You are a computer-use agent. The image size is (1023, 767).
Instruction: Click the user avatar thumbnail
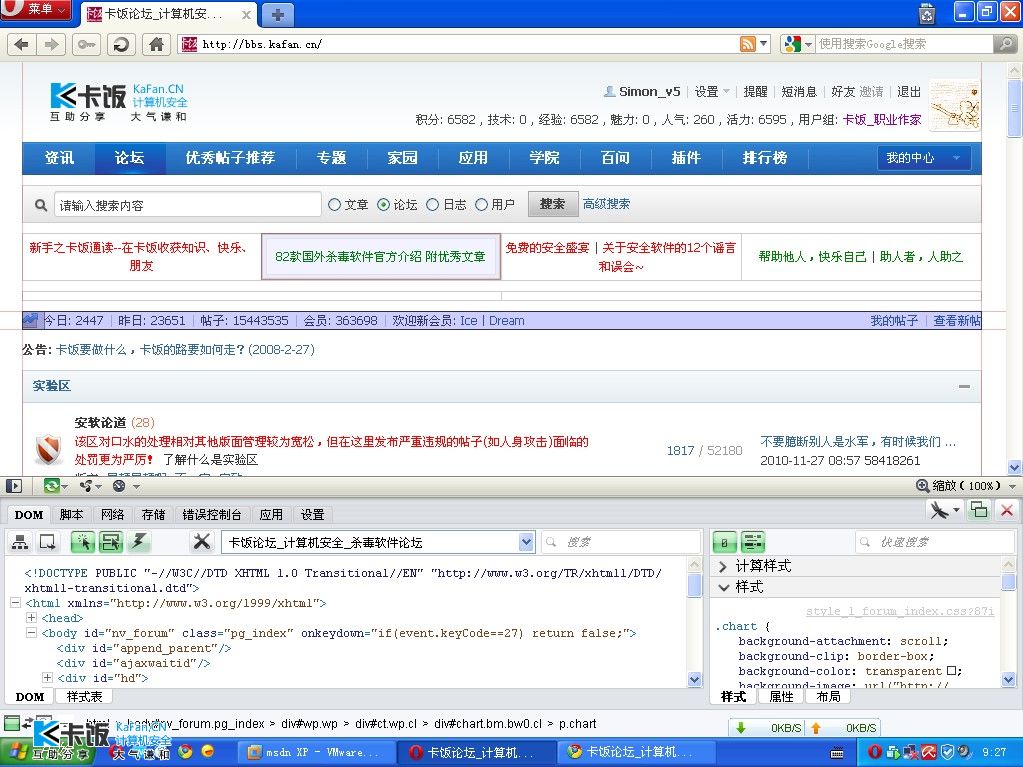(954, 104)
